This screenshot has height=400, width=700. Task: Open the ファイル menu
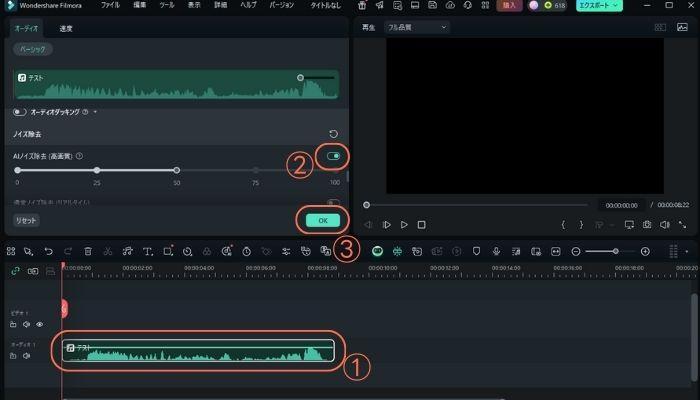click(x=110, y=6)
